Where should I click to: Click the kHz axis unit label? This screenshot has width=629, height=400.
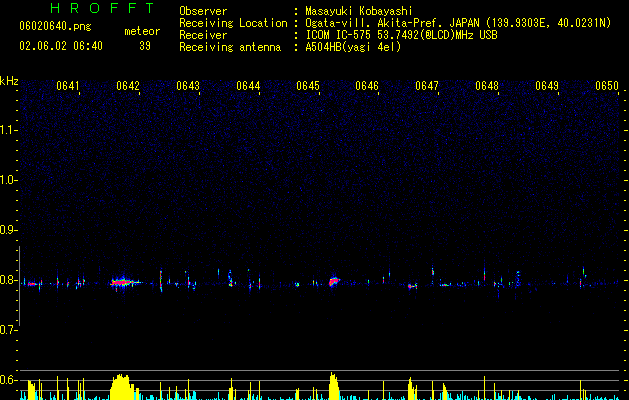(9, 81)
